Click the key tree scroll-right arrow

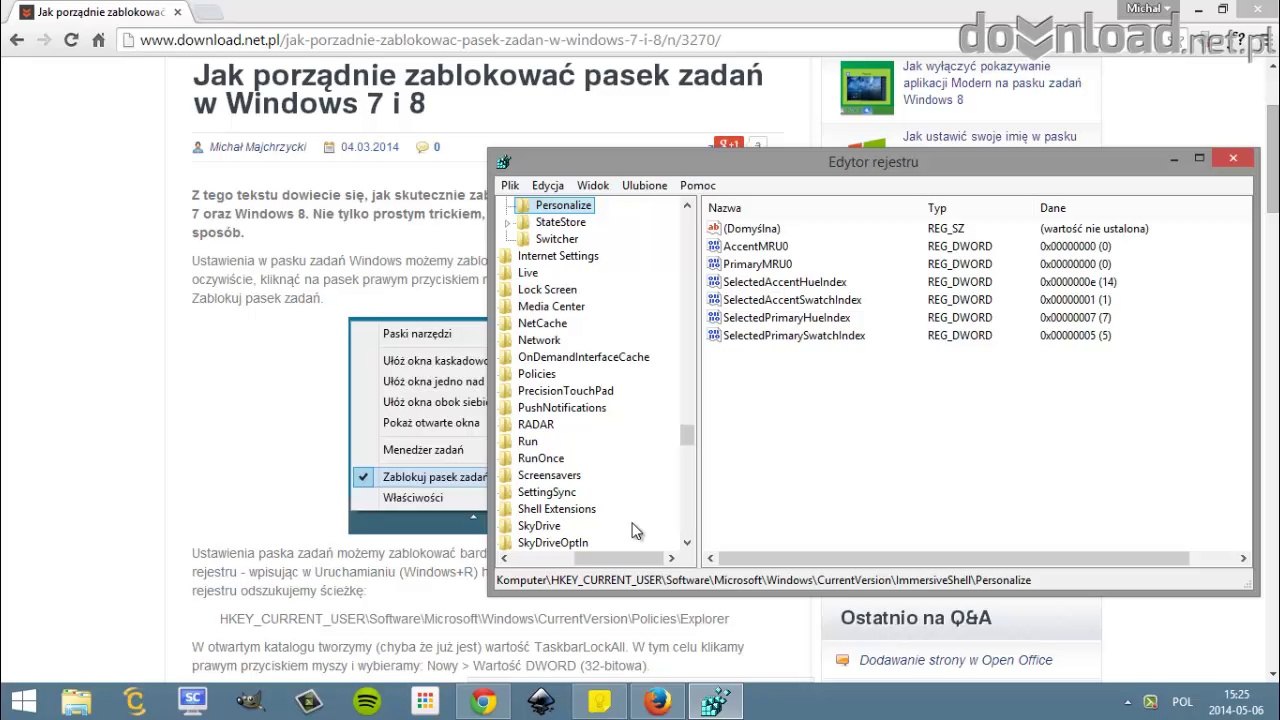click(x=672, y=559)
